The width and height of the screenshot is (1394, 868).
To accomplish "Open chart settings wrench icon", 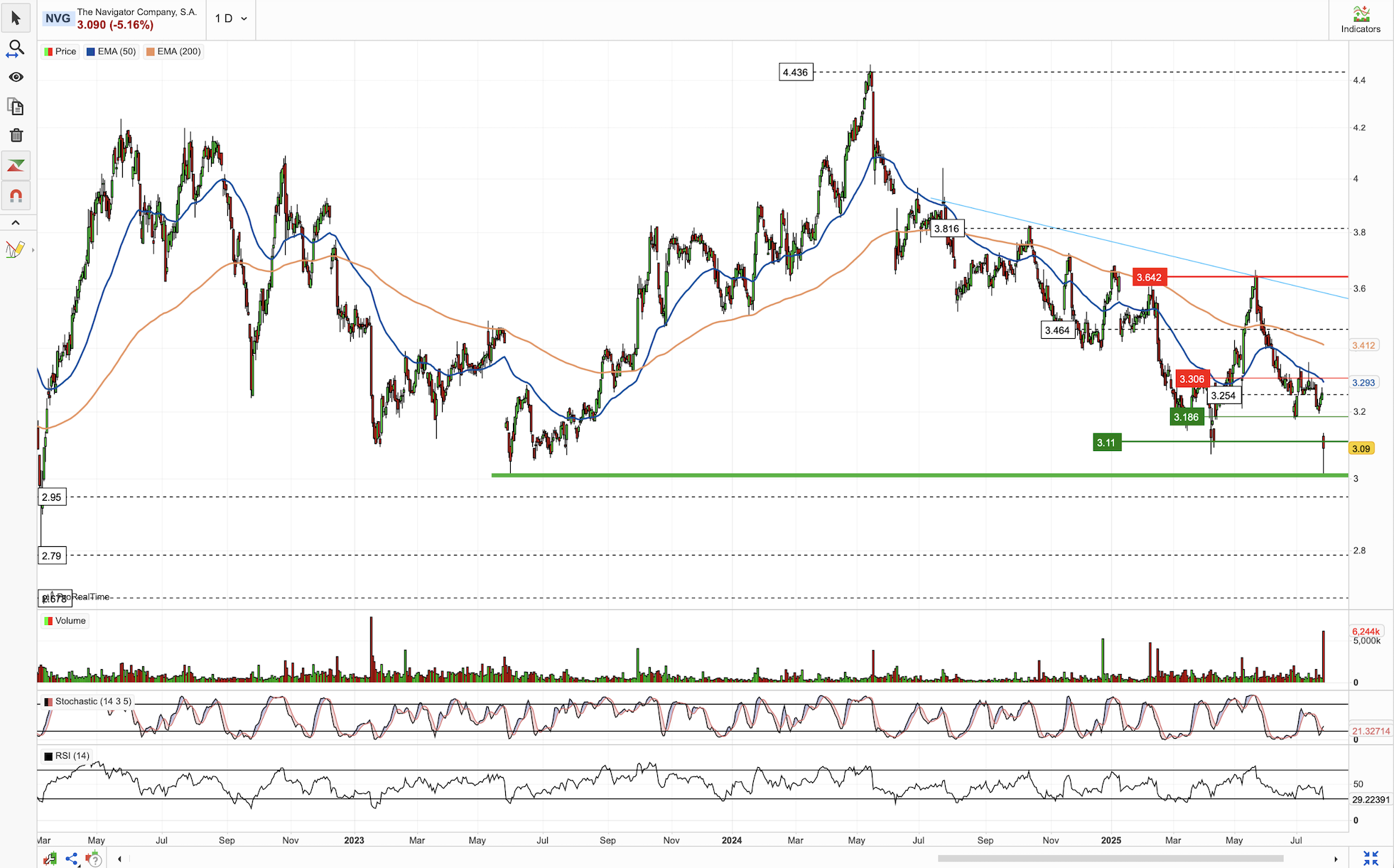I will (50, 859).
